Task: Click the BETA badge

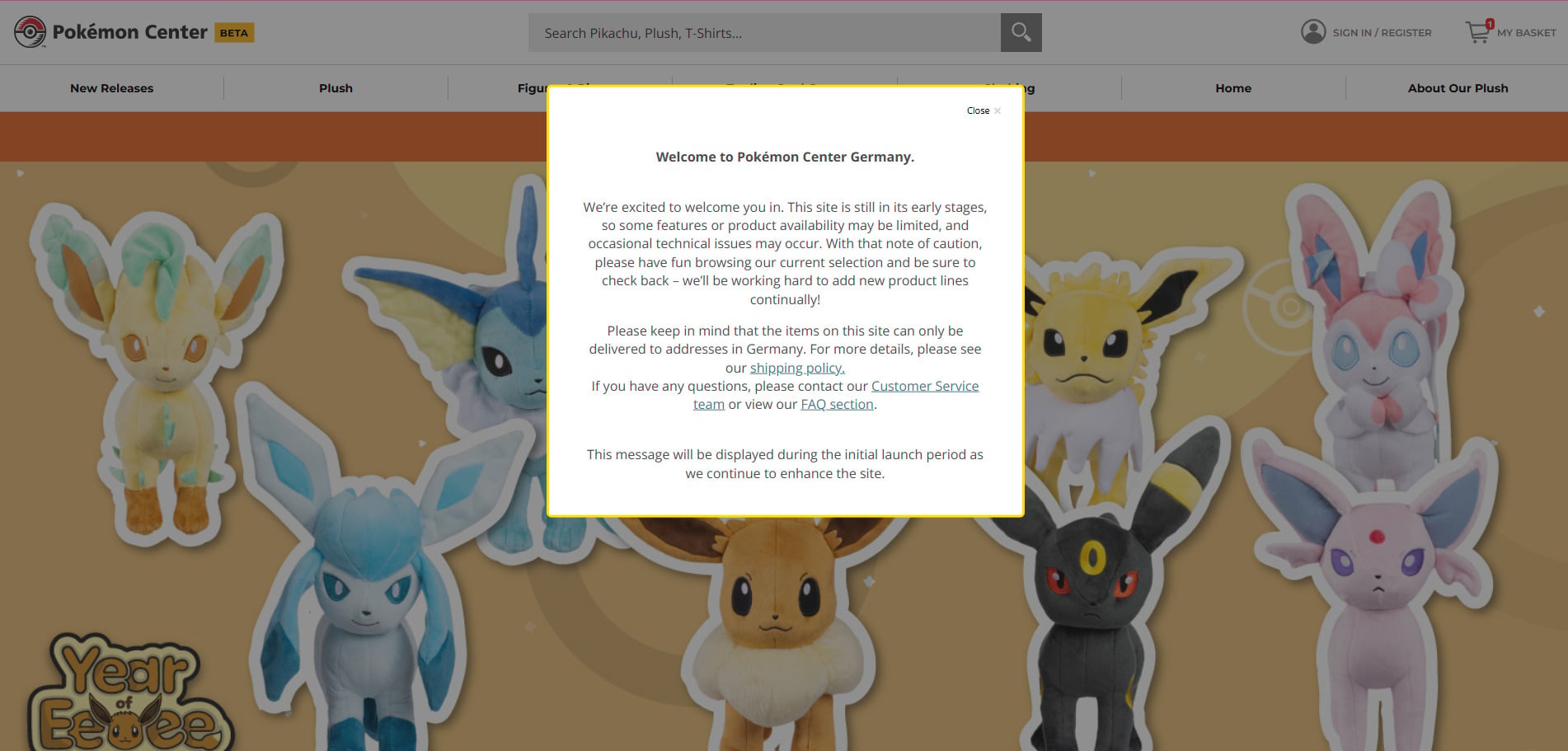Action: [234, 33]
